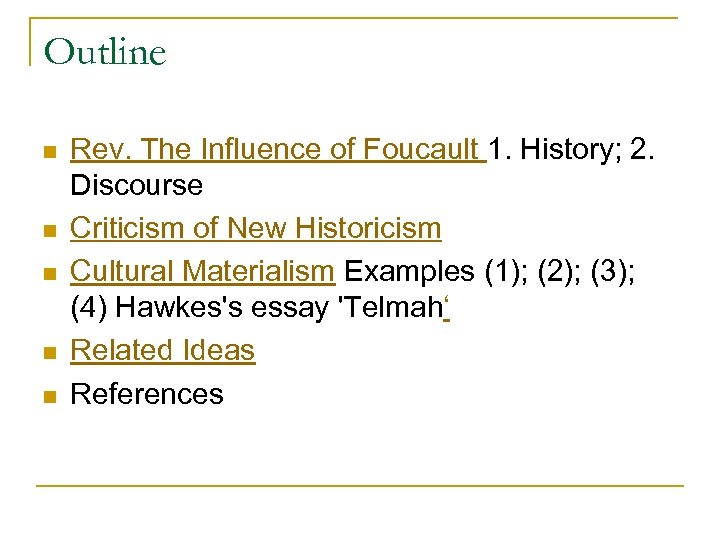720x540 pixels.
Task: Click the bullet next to "Related Ideas"
Action: point(48,354)
